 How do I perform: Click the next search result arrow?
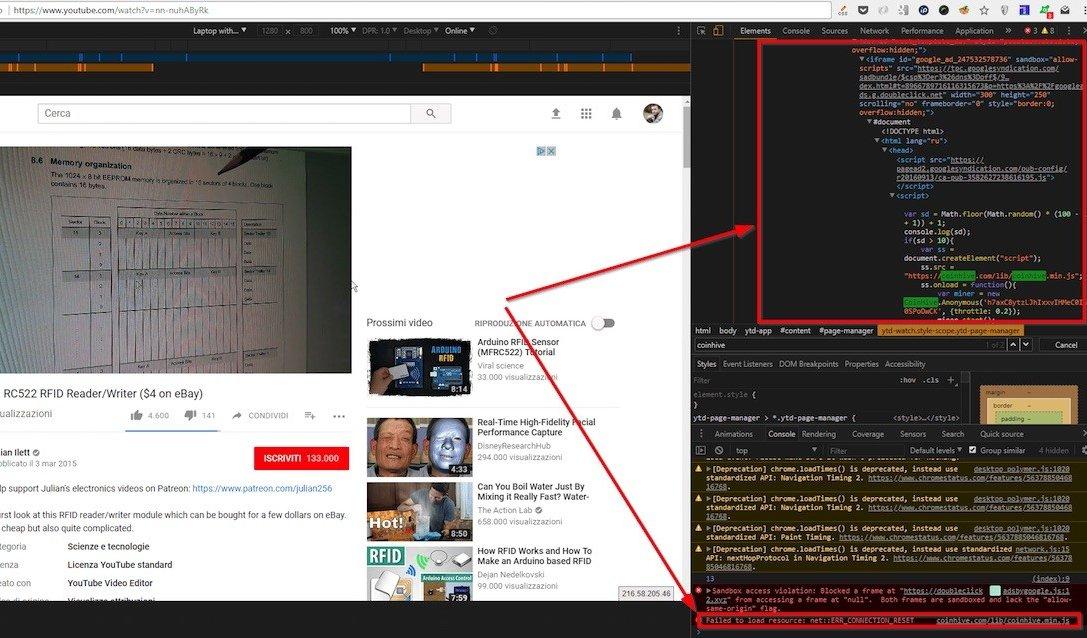coord(1026,345)
